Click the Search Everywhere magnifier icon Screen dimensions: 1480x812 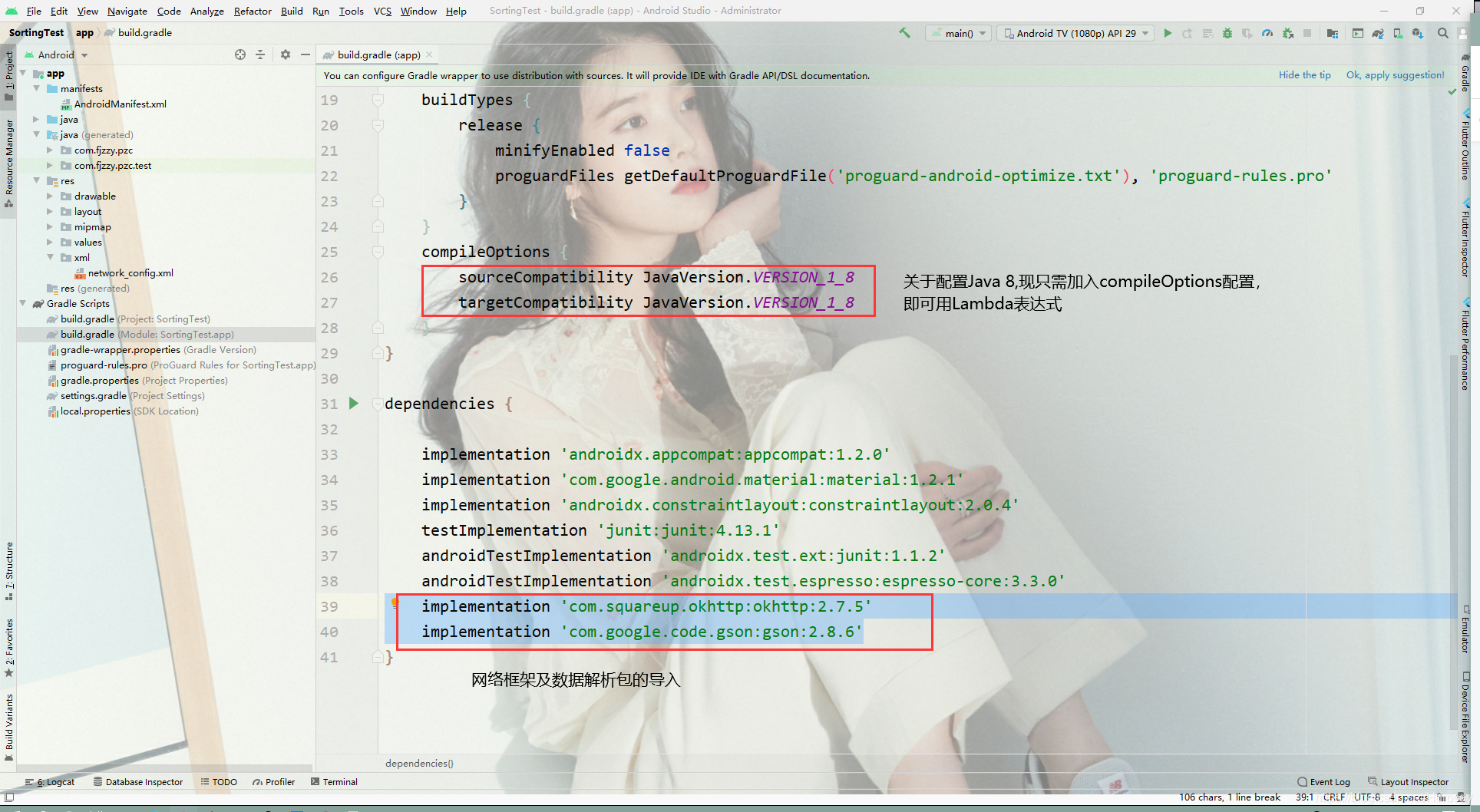coord(1443,33)
